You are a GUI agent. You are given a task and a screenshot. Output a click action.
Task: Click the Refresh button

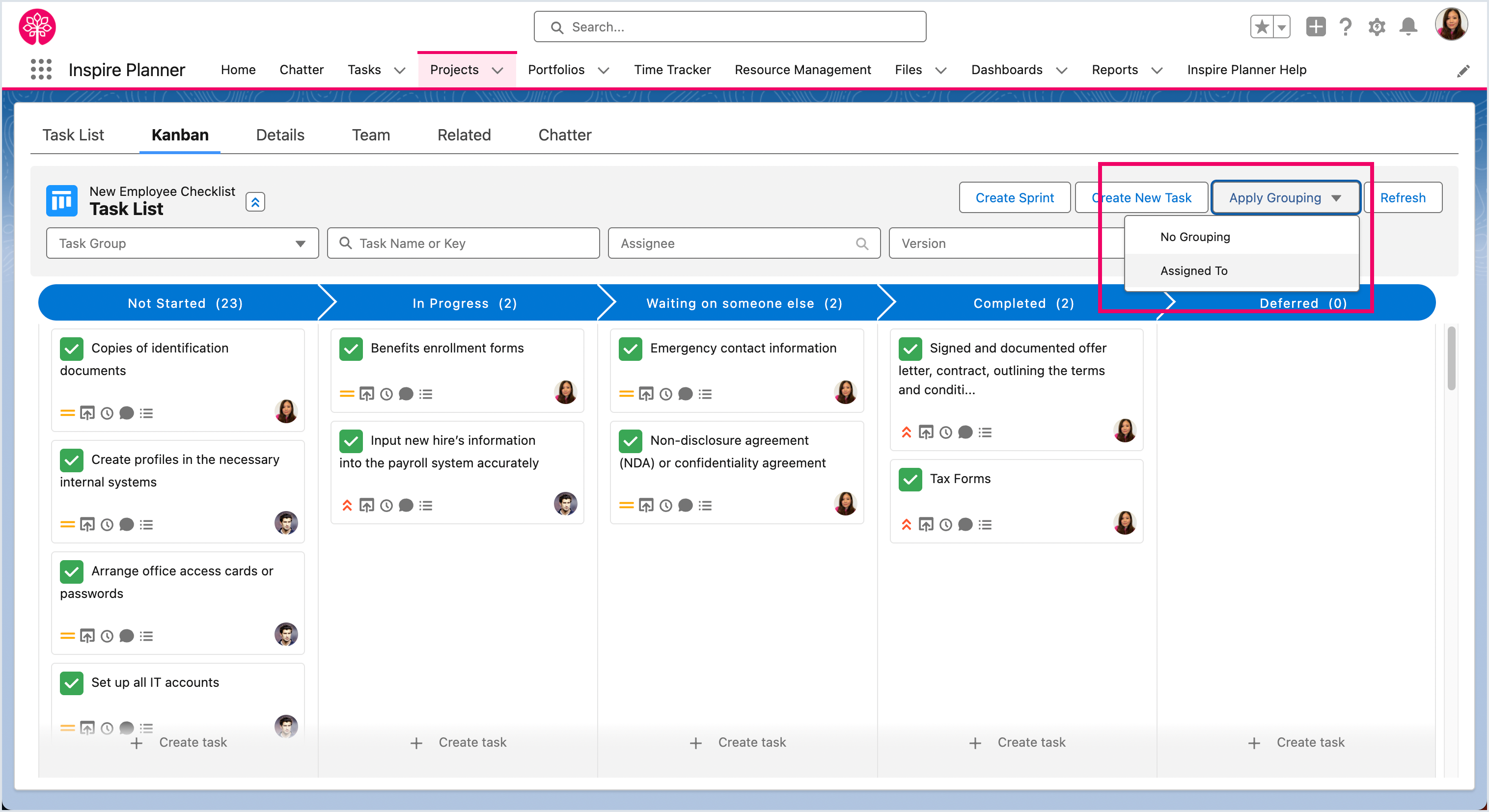[1403, 198]
